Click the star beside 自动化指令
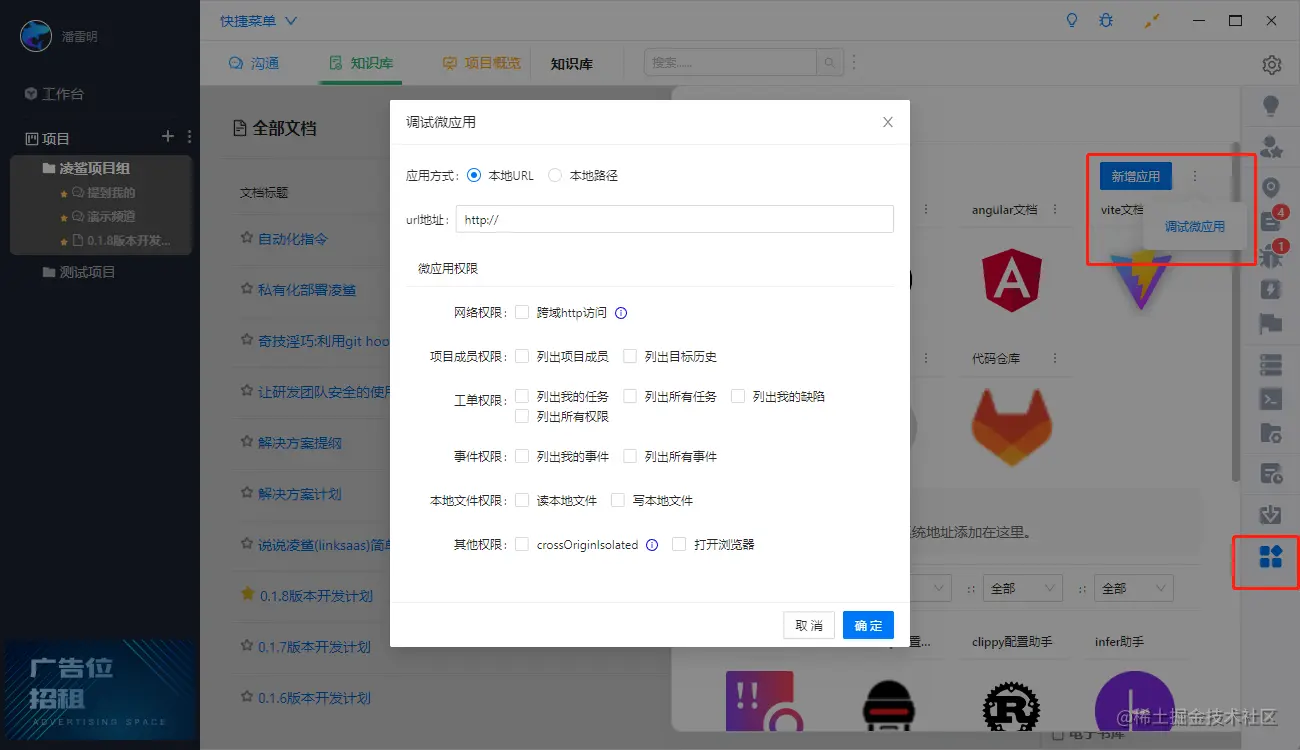Image resolution: width=1300 pixels, height=750 pixels. point(247,238)
